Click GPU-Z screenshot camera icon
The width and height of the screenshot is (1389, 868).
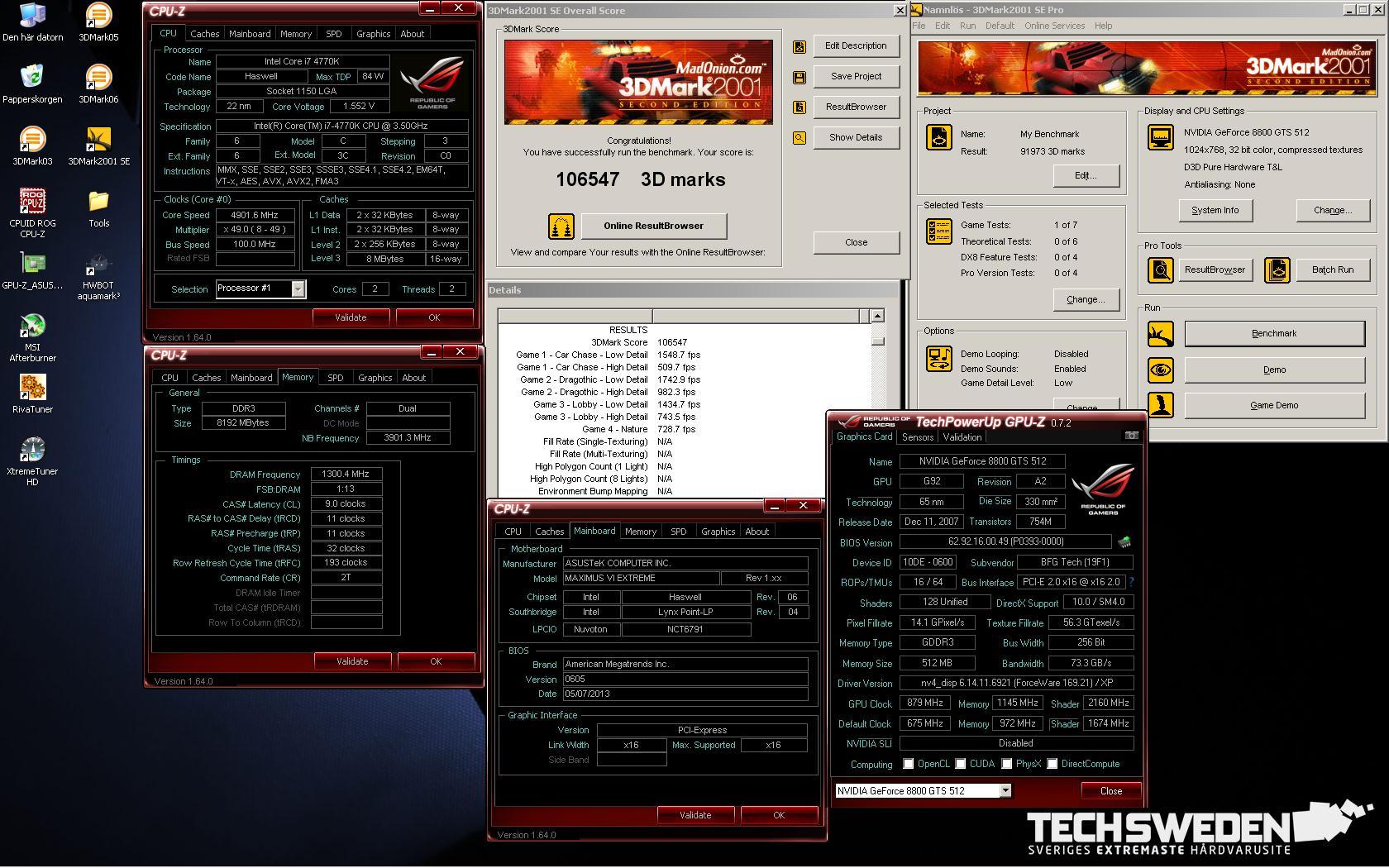click(1131, 436)
